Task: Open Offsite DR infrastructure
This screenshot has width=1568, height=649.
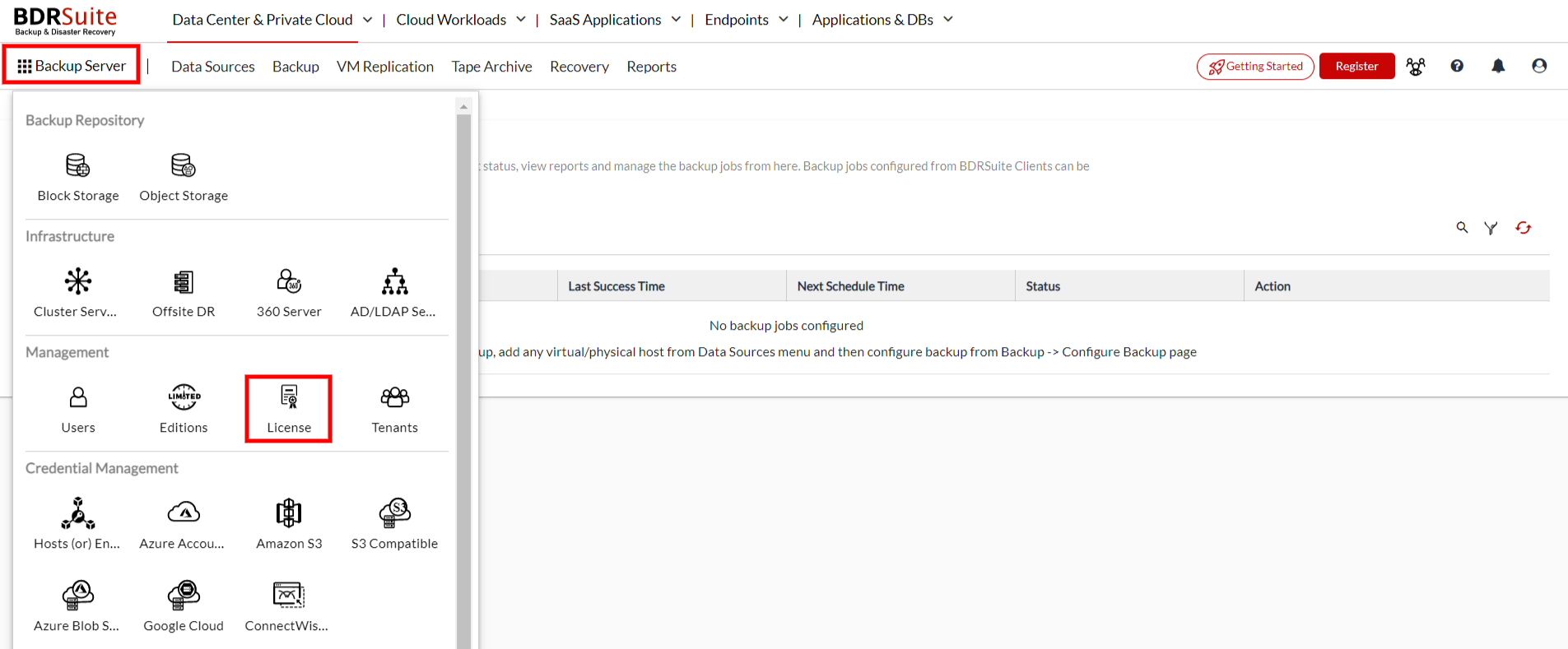Action: point(184,294)
